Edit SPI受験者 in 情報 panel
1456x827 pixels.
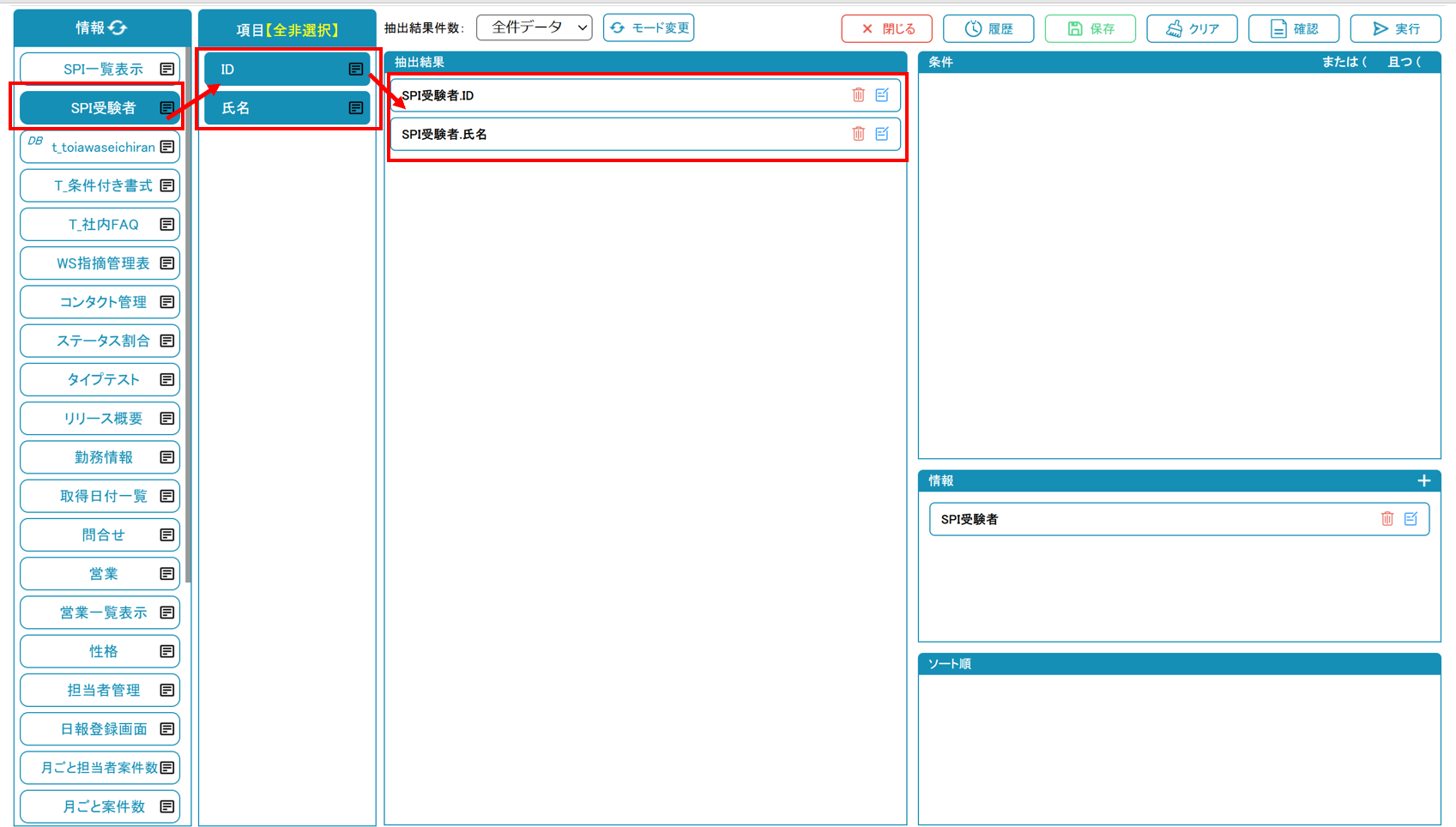(x=1411, y=519)
